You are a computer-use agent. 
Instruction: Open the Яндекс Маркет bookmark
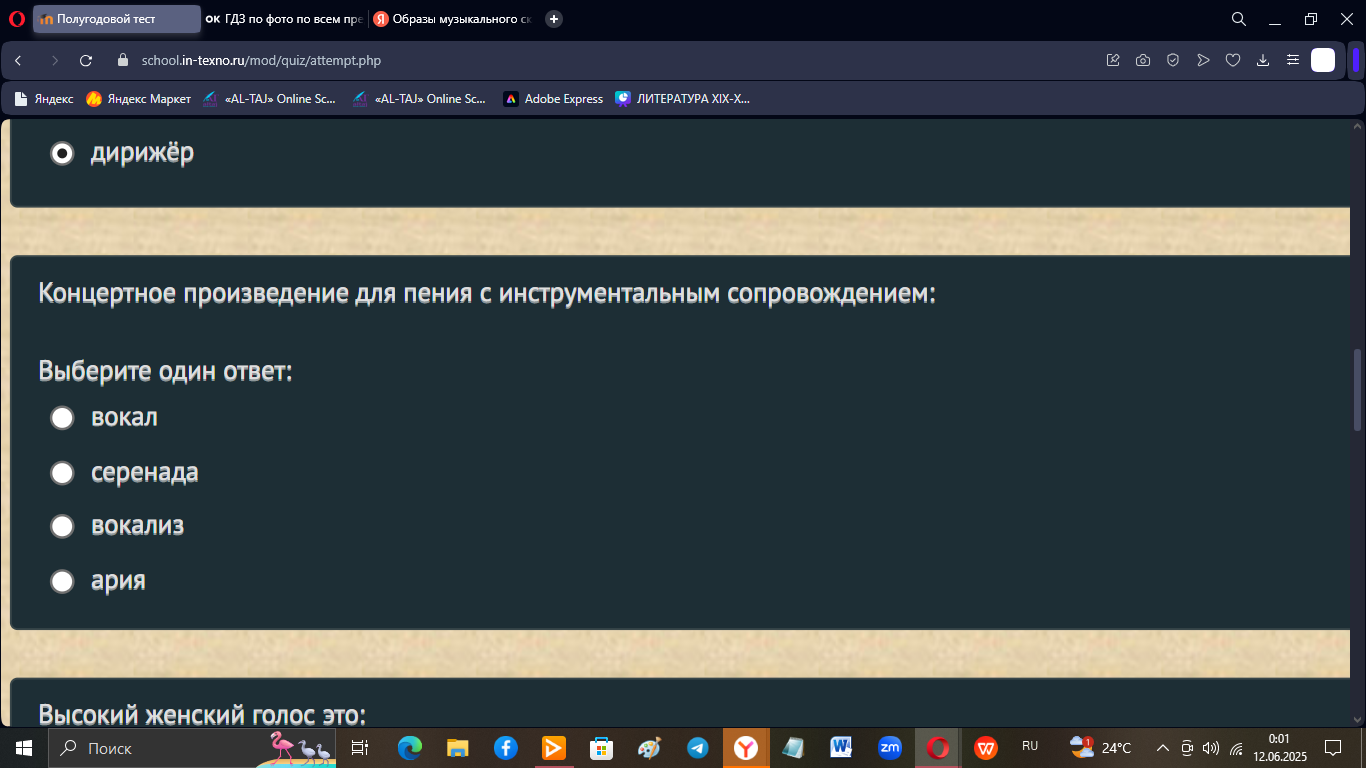click(x=138, y=99)
